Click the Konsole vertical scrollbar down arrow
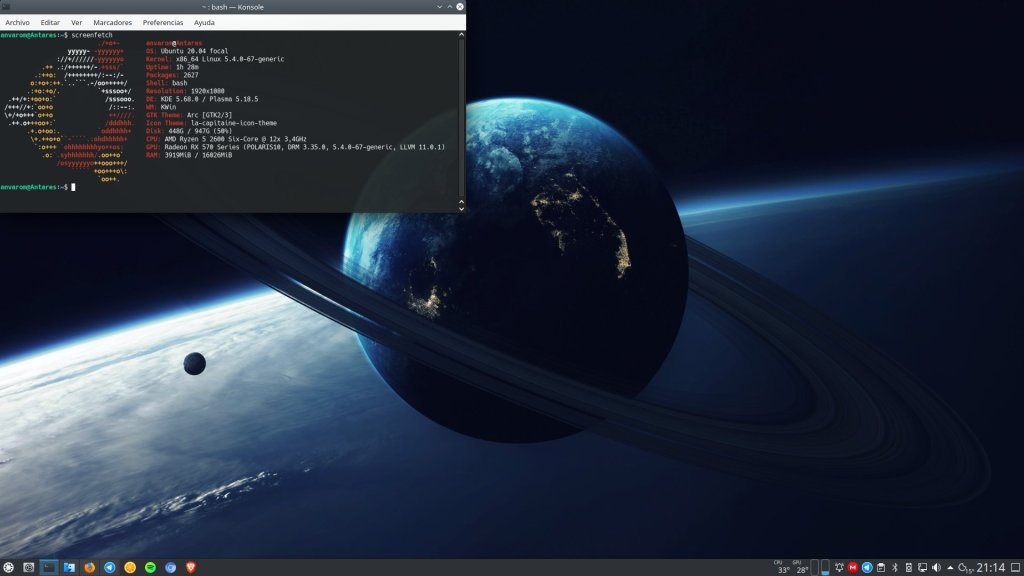Image resolution: width=1024 pixels, height=576 pixels. click(461, 205)
